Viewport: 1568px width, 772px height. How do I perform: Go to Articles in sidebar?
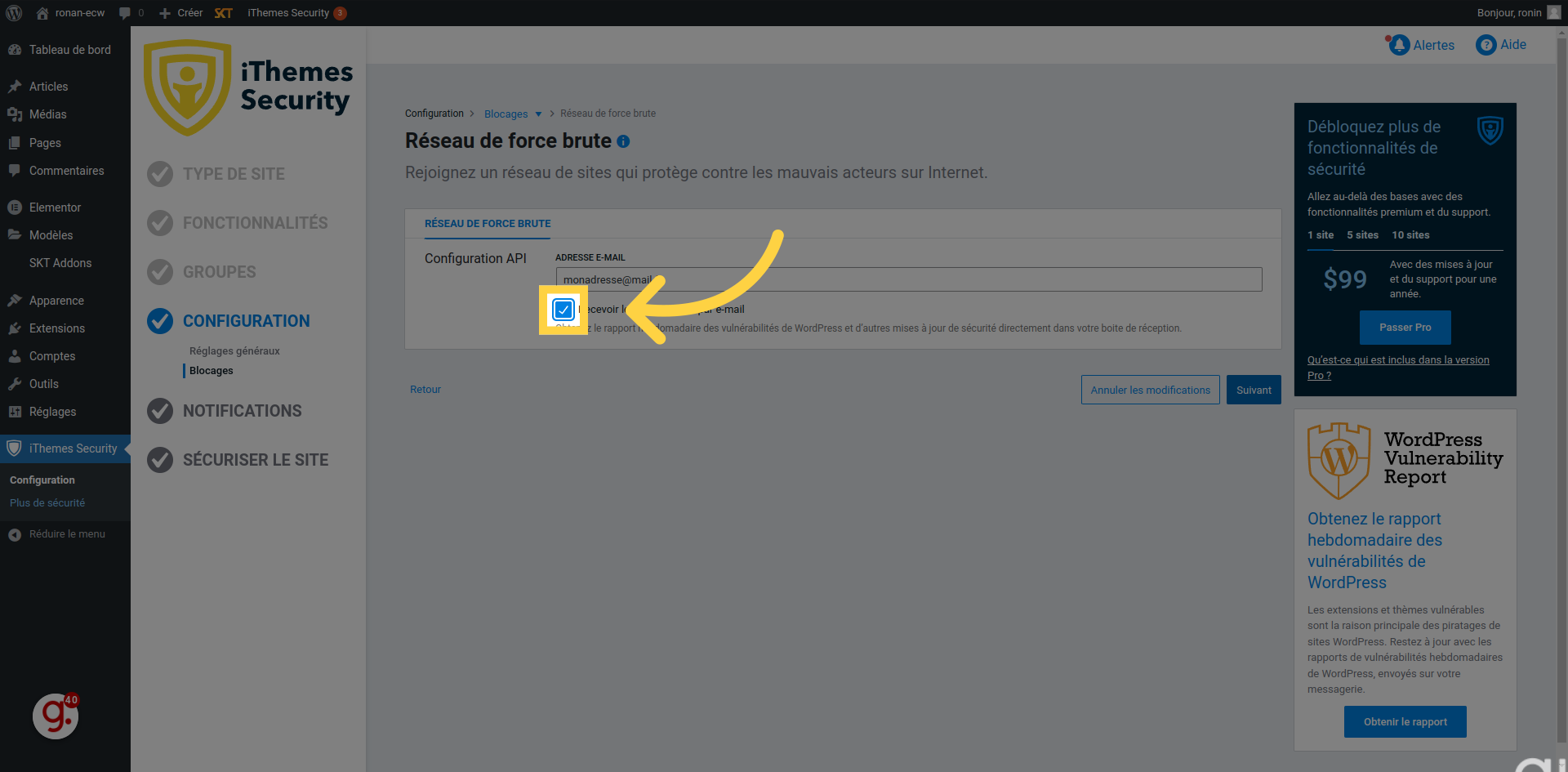[65, 87]
